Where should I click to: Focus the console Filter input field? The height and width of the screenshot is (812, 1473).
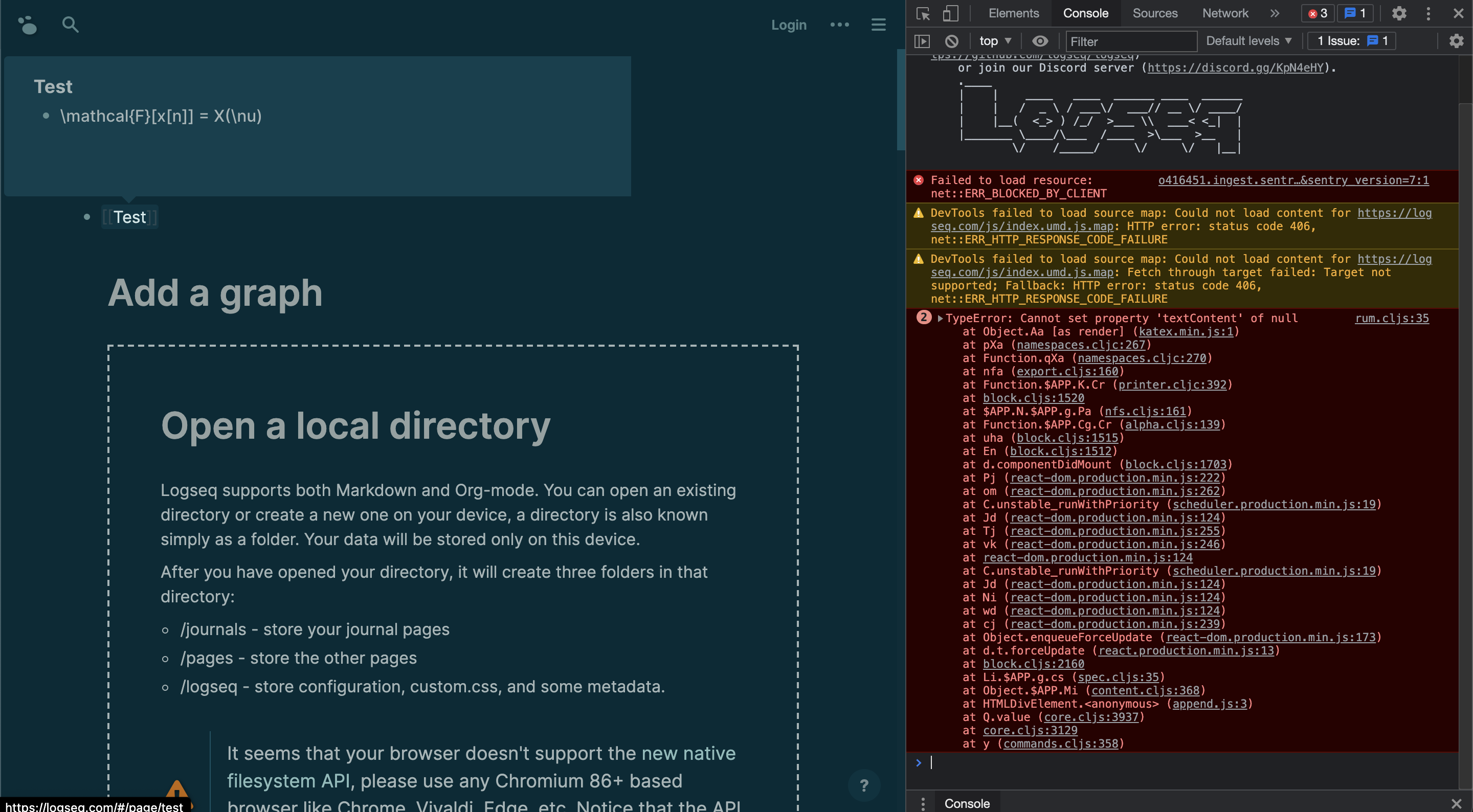click(x=1131, y=41)
